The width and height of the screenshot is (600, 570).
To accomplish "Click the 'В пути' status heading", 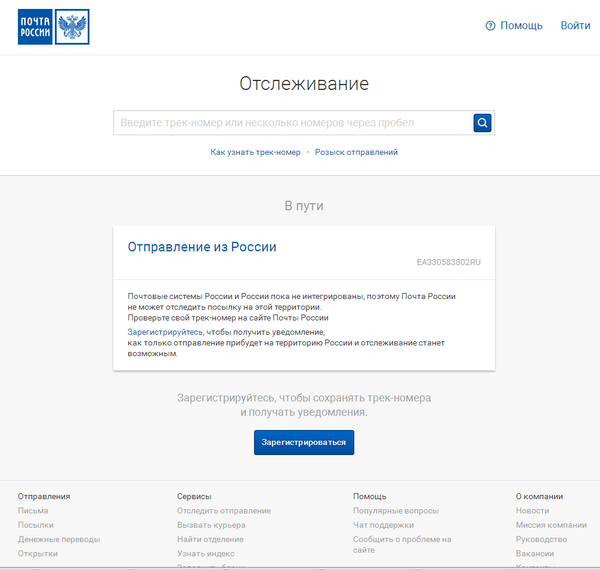I will click(304, 206).
